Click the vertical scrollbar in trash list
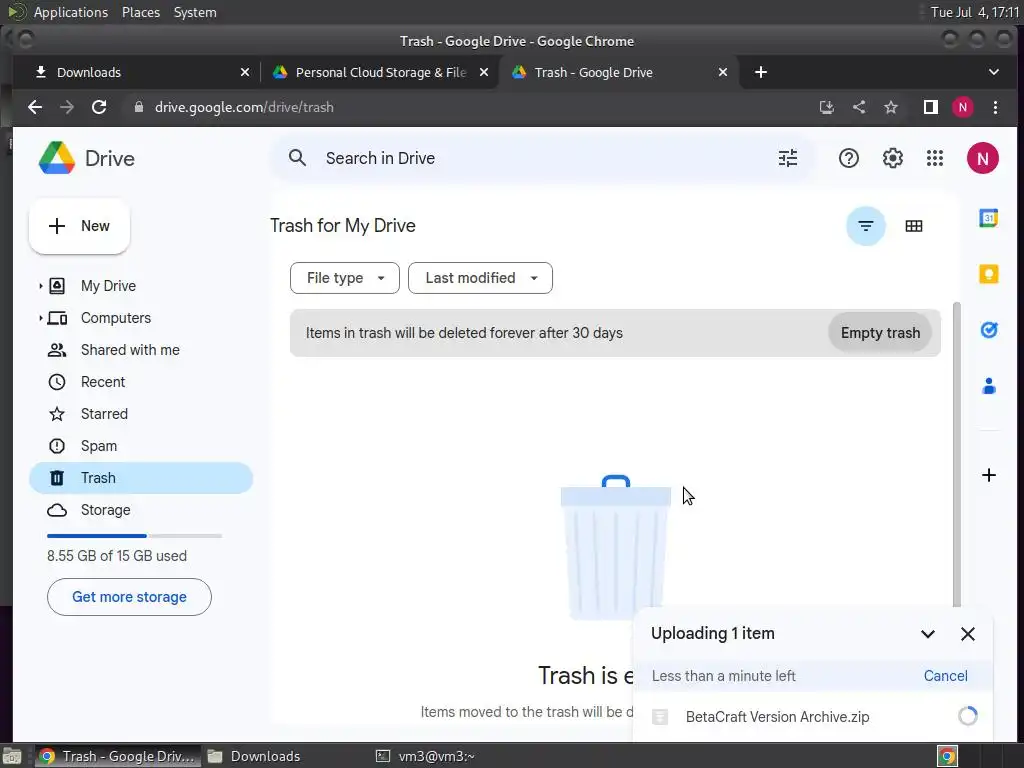 coord(957,454)
